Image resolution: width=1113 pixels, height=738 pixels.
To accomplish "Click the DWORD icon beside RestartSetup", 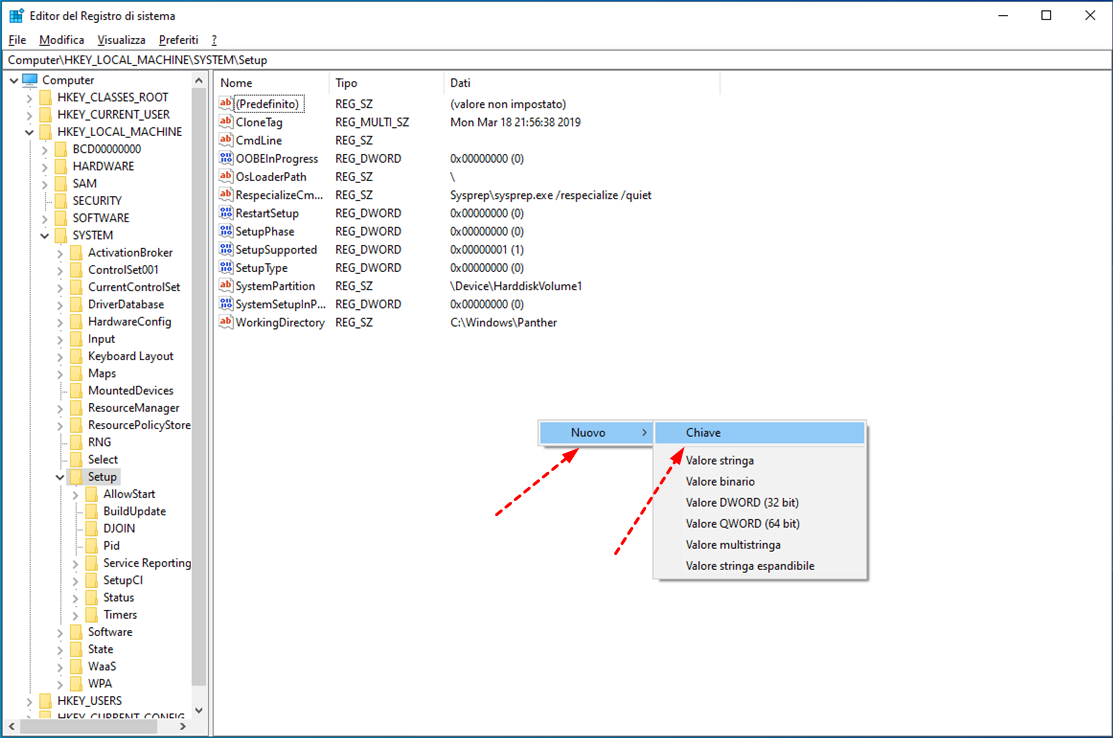I will click(x=226, y=213).
